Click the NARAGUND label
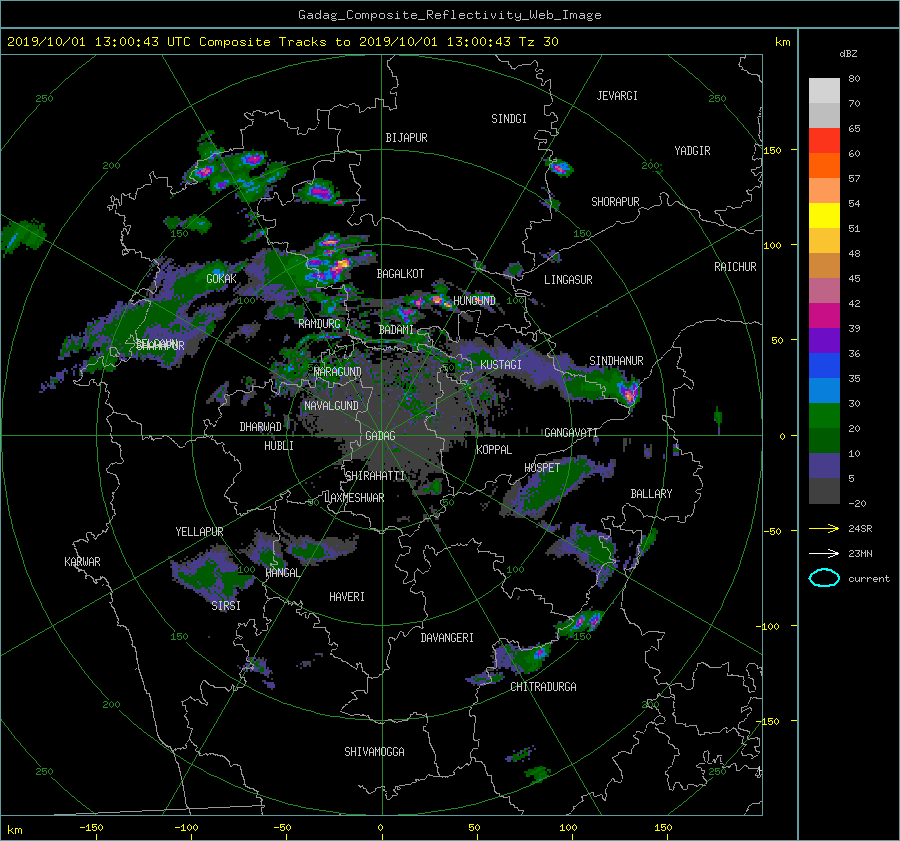The height and width of the screenshot is (841, 900). 338,372
